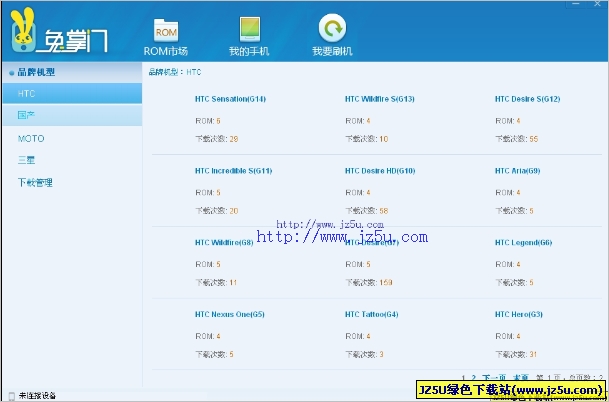The width and height of the screenshot is (609, 402).
Task: Click download count 58 under Desire HD
Action: [x=384, y=211]
